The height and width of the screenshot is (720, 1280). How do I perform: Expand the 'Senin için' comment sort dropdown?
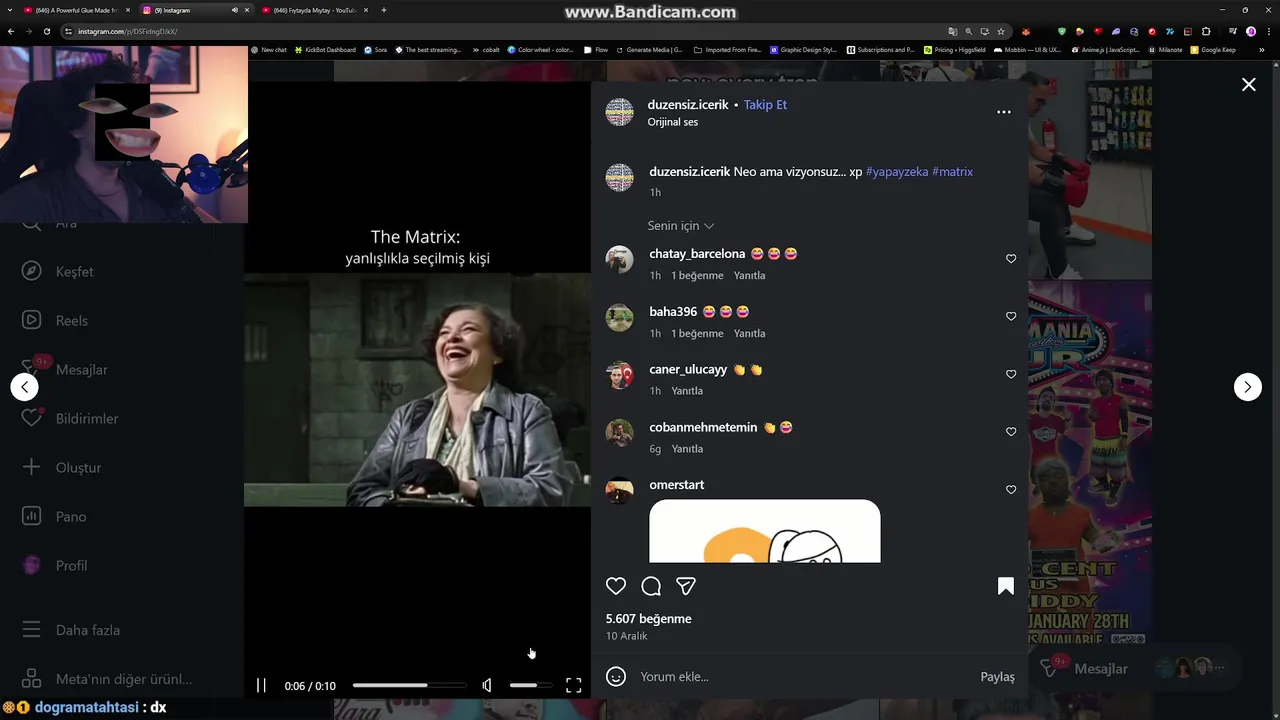[x=681, y=226]
